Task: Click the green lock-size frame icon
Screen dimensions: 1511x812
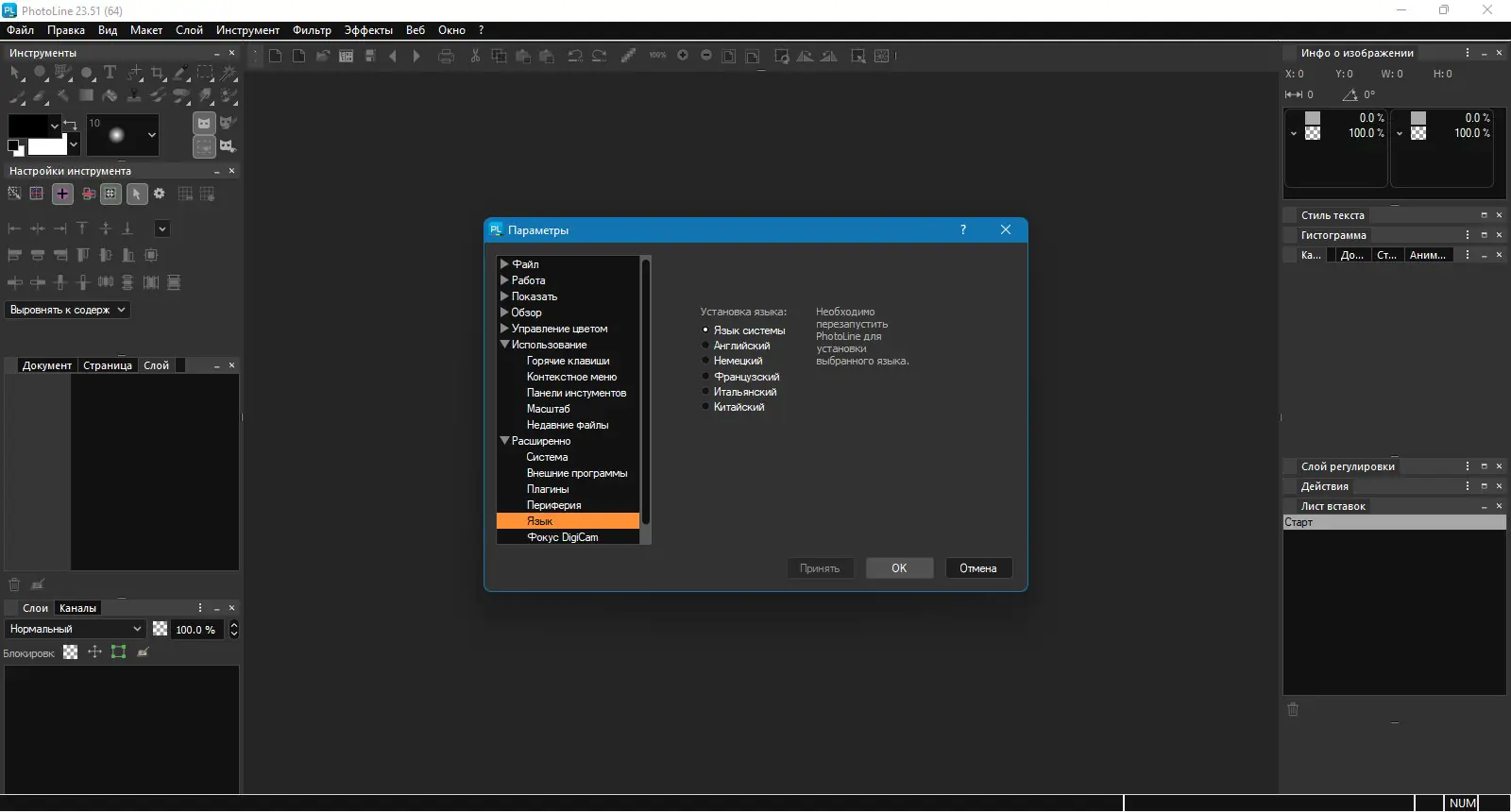Action: point(118,651)
